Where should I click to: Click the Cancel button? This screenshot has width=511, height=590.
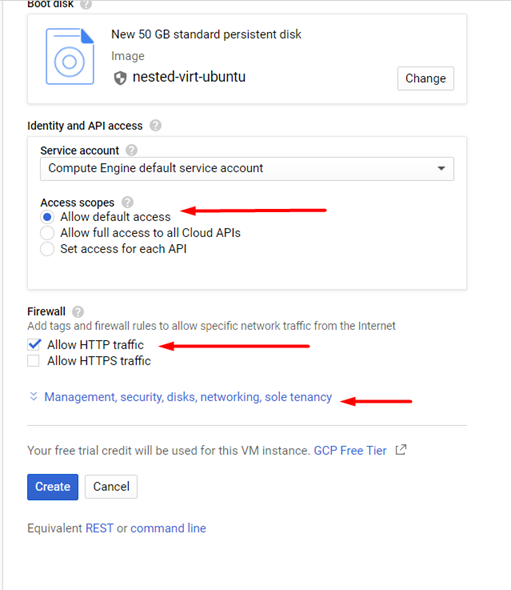pyautogui.click(x=111, y=487)
